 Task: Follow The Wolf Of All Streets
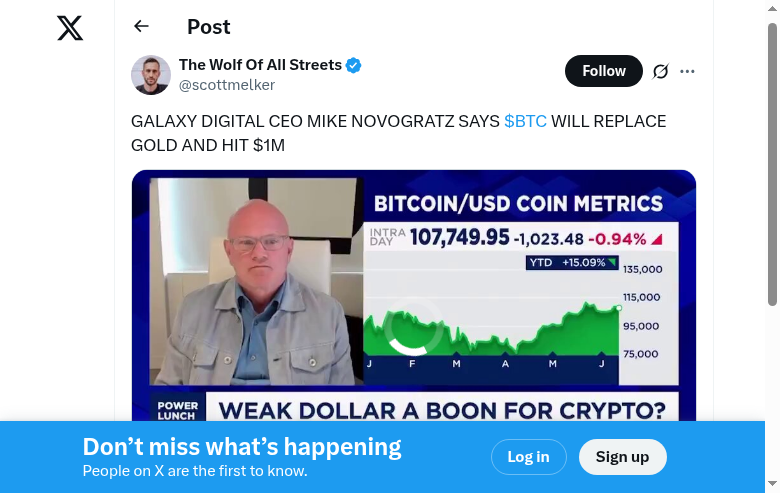point(604,71)
